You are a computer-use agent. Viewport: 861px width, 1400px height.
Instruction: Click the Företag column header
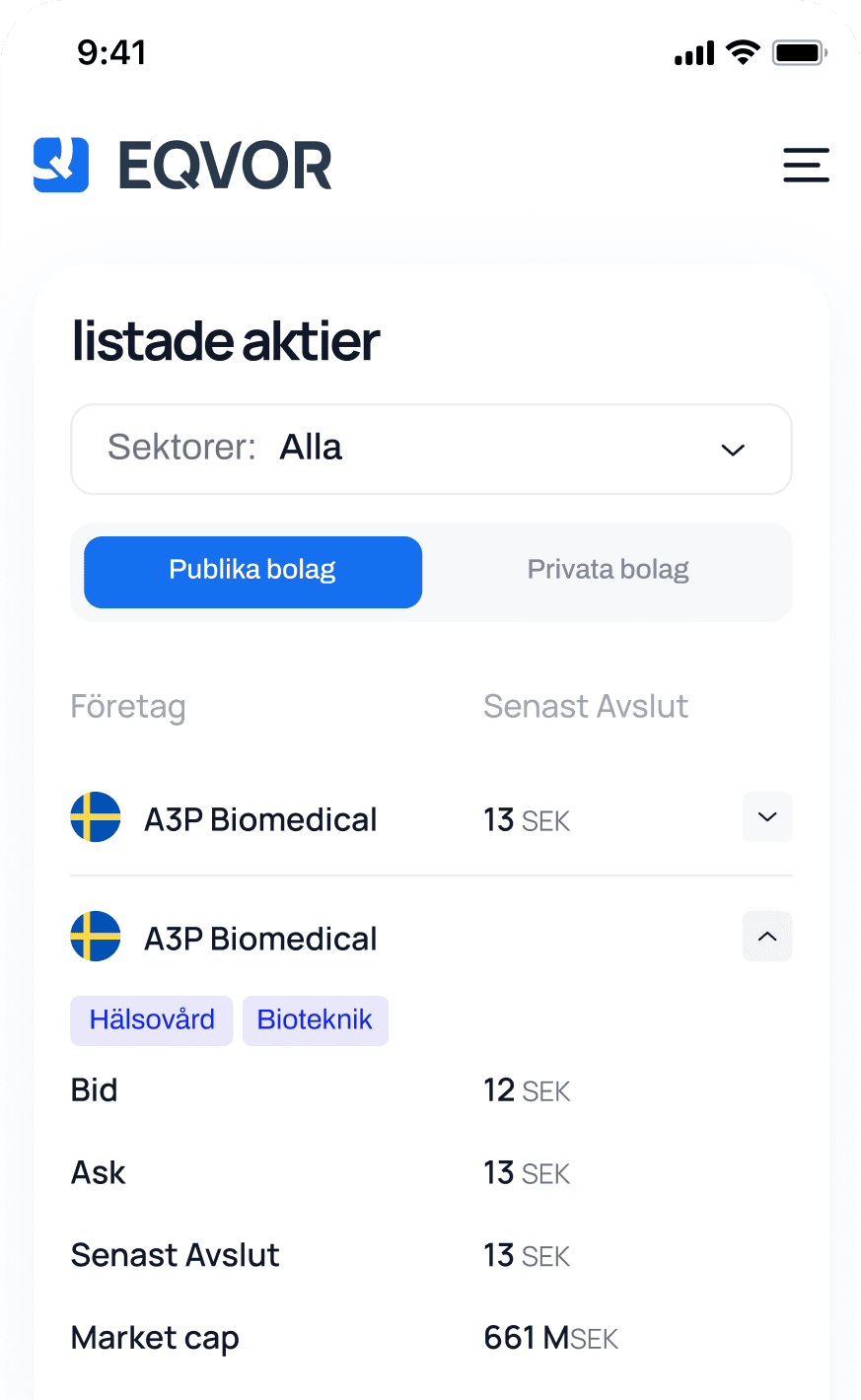coord(128,707)
